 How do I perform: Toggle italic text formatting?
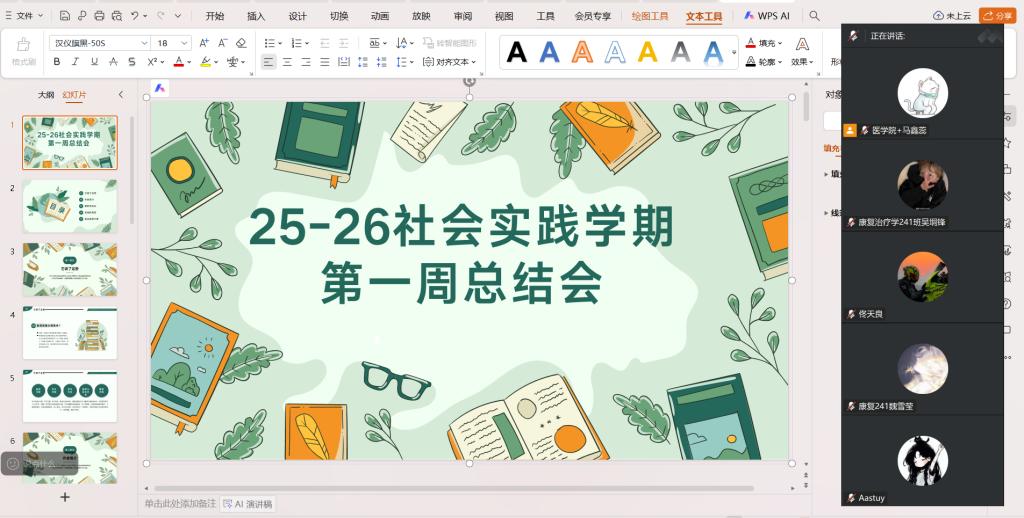[x=76, y=62]
